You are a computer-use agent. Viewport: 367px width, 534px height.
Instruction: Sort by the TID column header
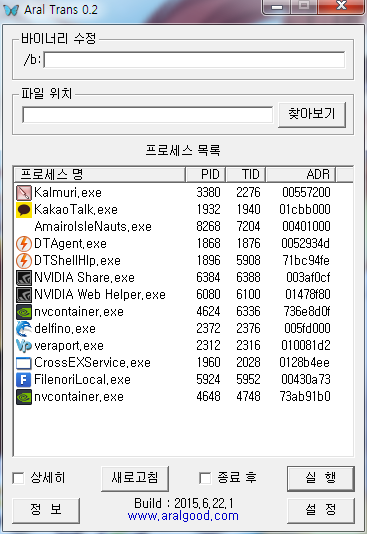point(246,174)
